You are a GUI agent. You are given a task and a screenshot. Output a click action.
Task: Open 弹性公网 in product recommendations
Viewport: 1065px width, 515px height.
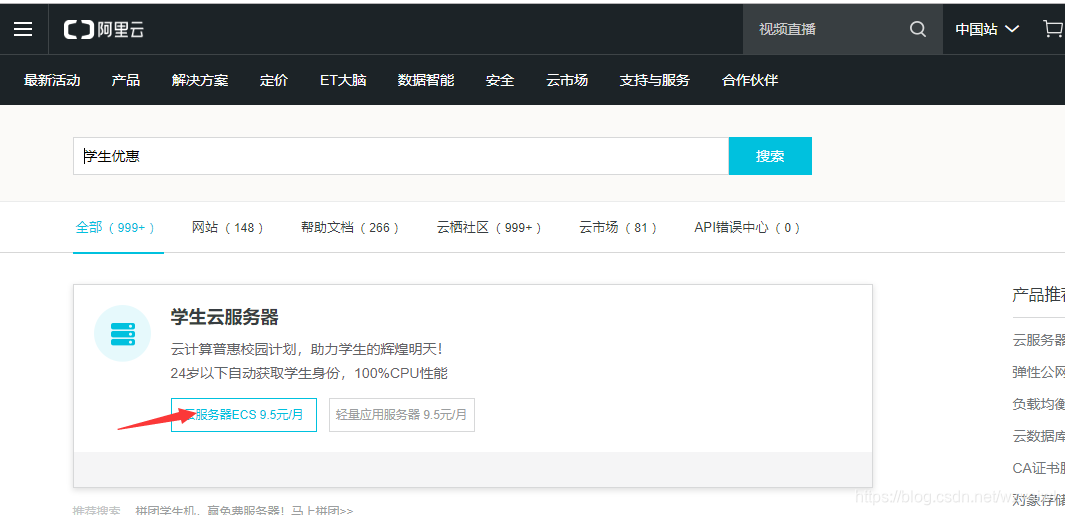pos(1039,372)
